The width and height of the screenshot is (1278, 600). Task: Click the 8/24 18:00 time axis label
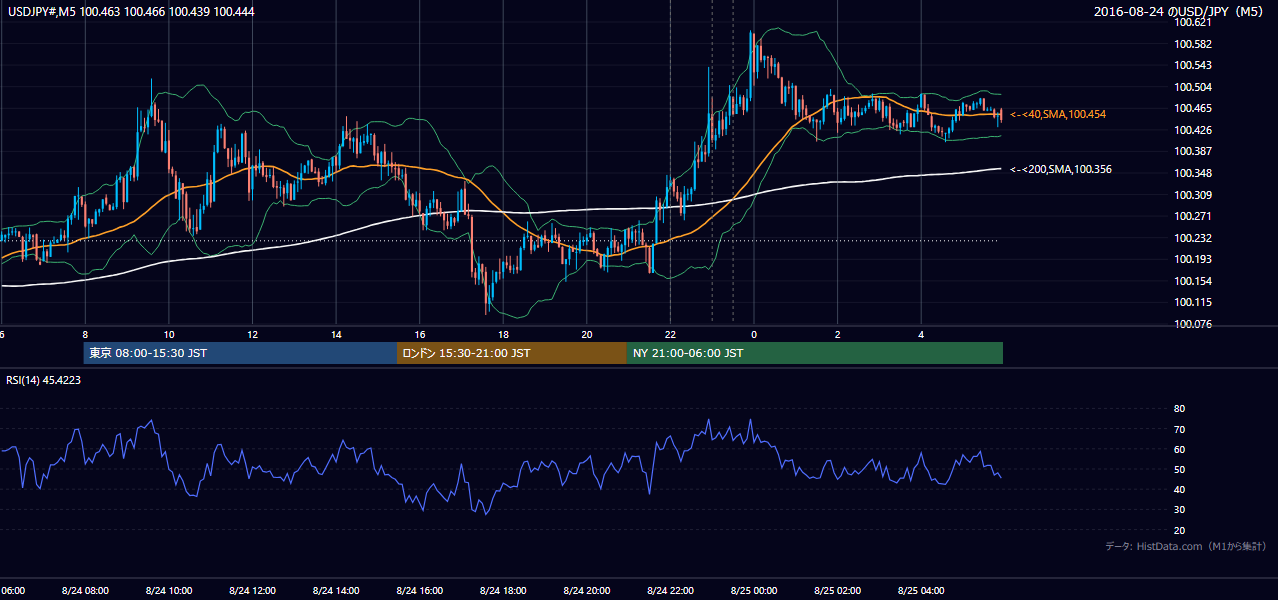(x=503, y=590)
